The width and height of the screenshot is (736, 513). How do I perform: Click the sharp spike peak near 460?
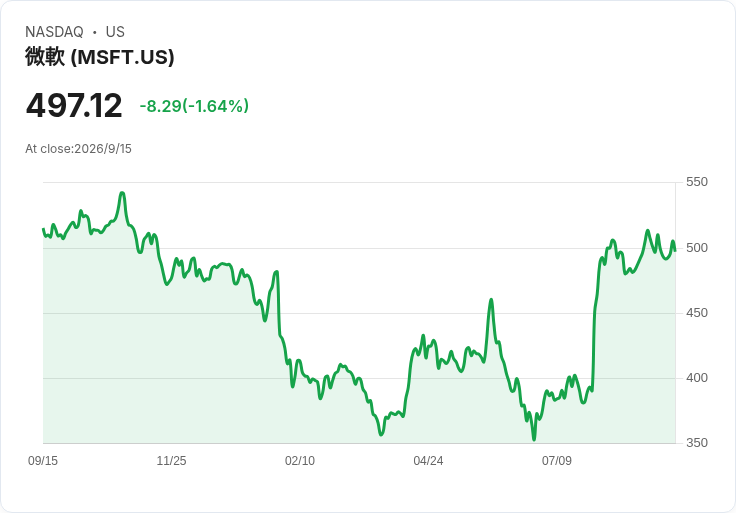pos(491,299)
